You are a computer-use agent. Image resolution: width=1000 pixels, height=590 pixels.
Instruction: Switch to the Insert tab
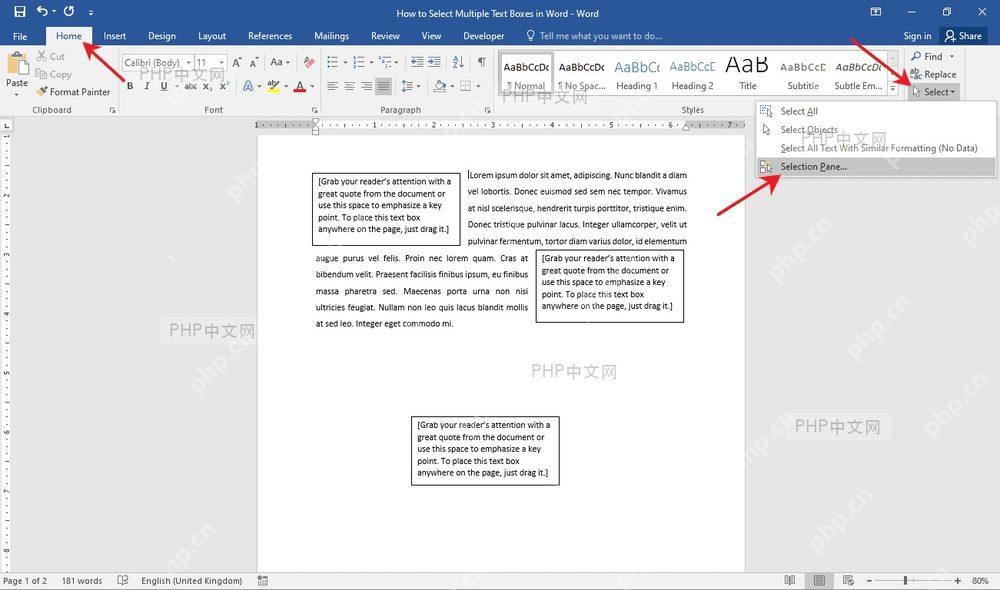tap(115, 36)
